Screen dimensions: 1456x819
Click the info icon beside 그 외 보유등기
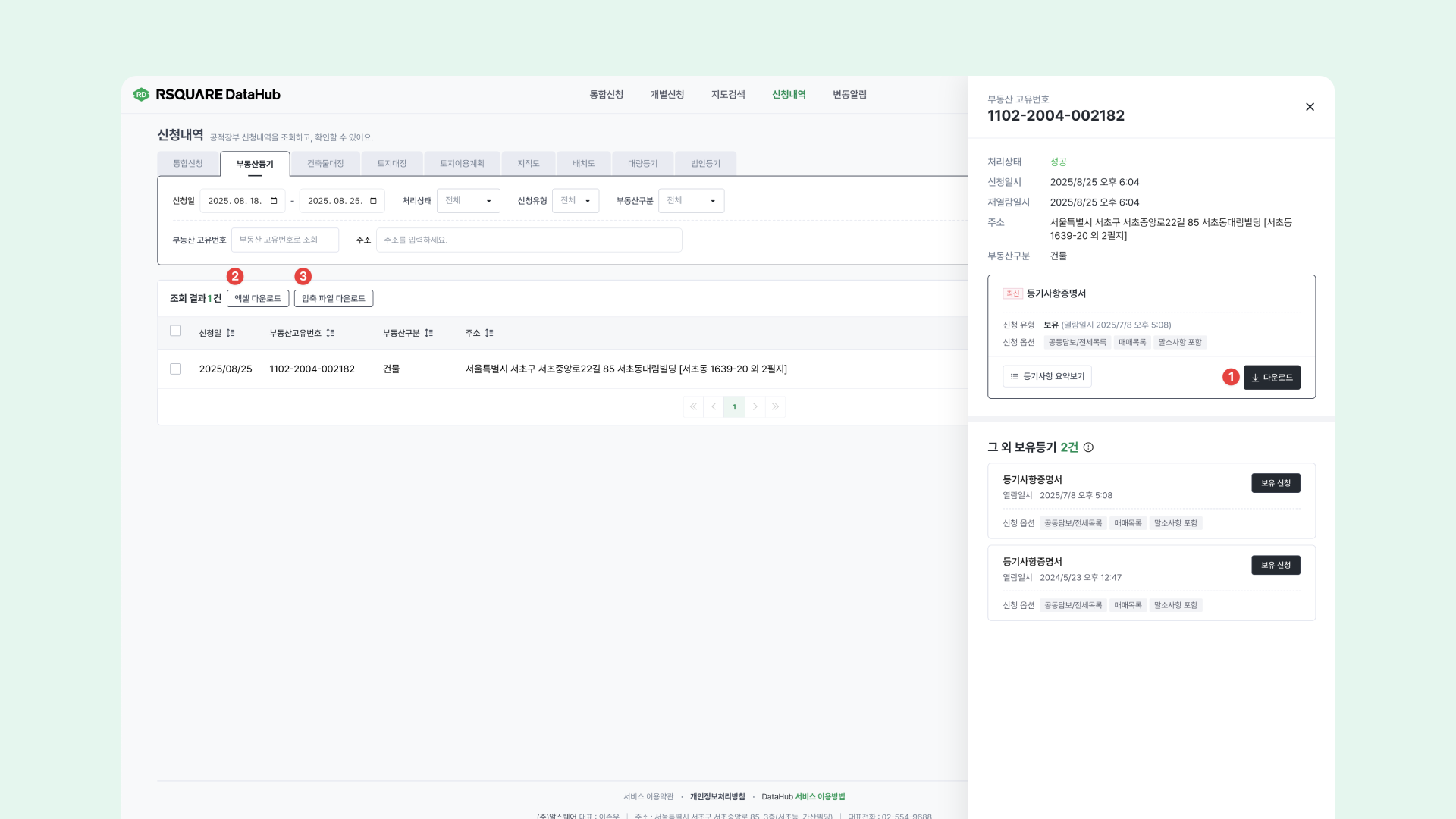[x=1088, y=447]
